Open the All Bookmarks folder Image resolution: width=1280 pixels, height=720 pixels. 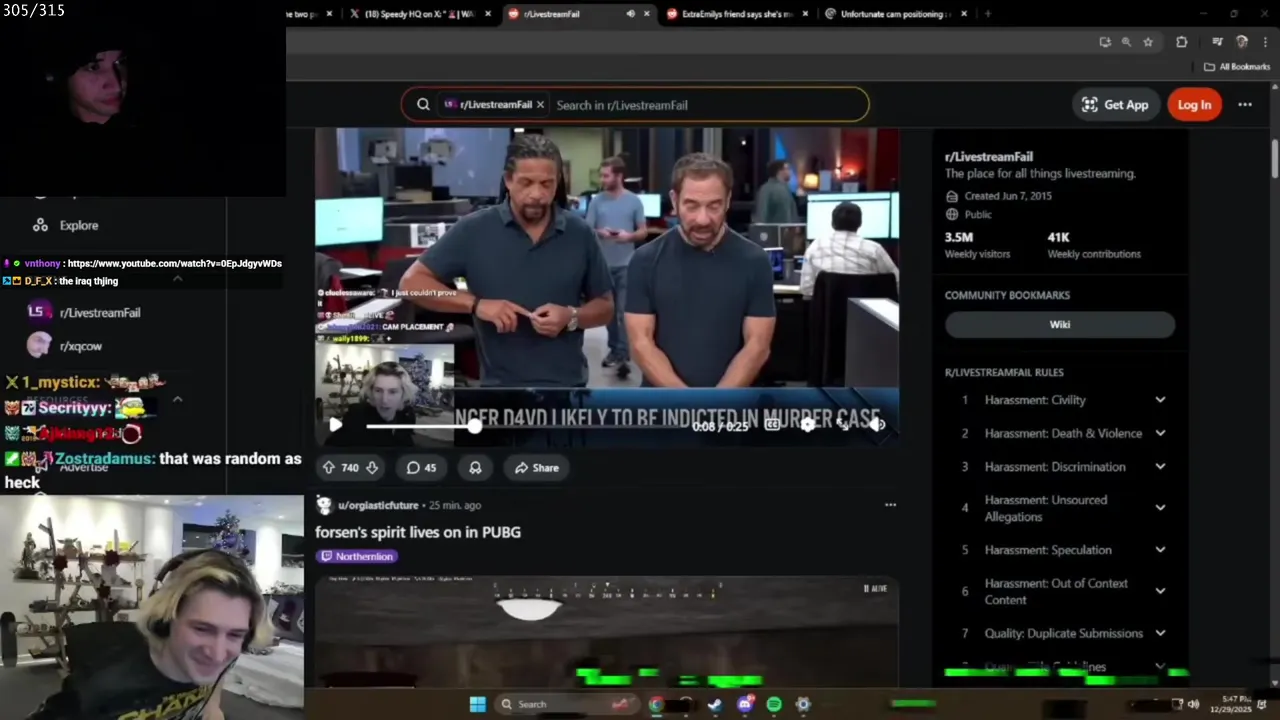[x=1237, y=67]
